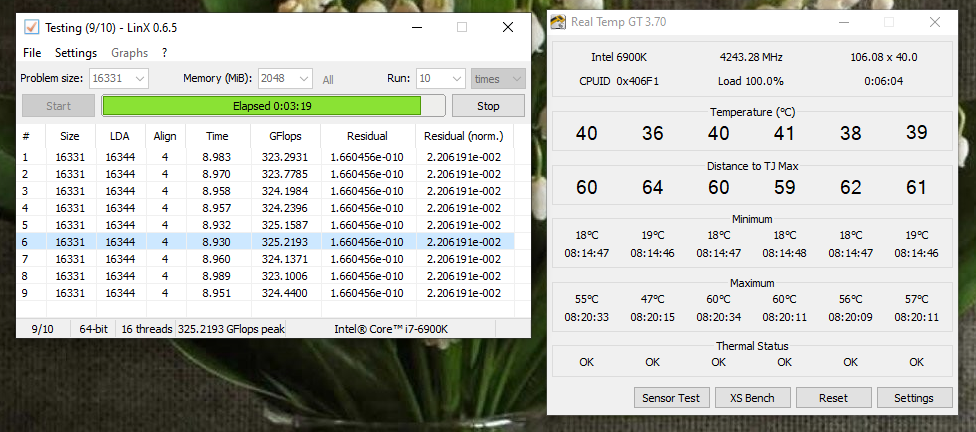Screen dimensions: 976x432
Task: Open Real Temp Settings
Action: (914, 398)
